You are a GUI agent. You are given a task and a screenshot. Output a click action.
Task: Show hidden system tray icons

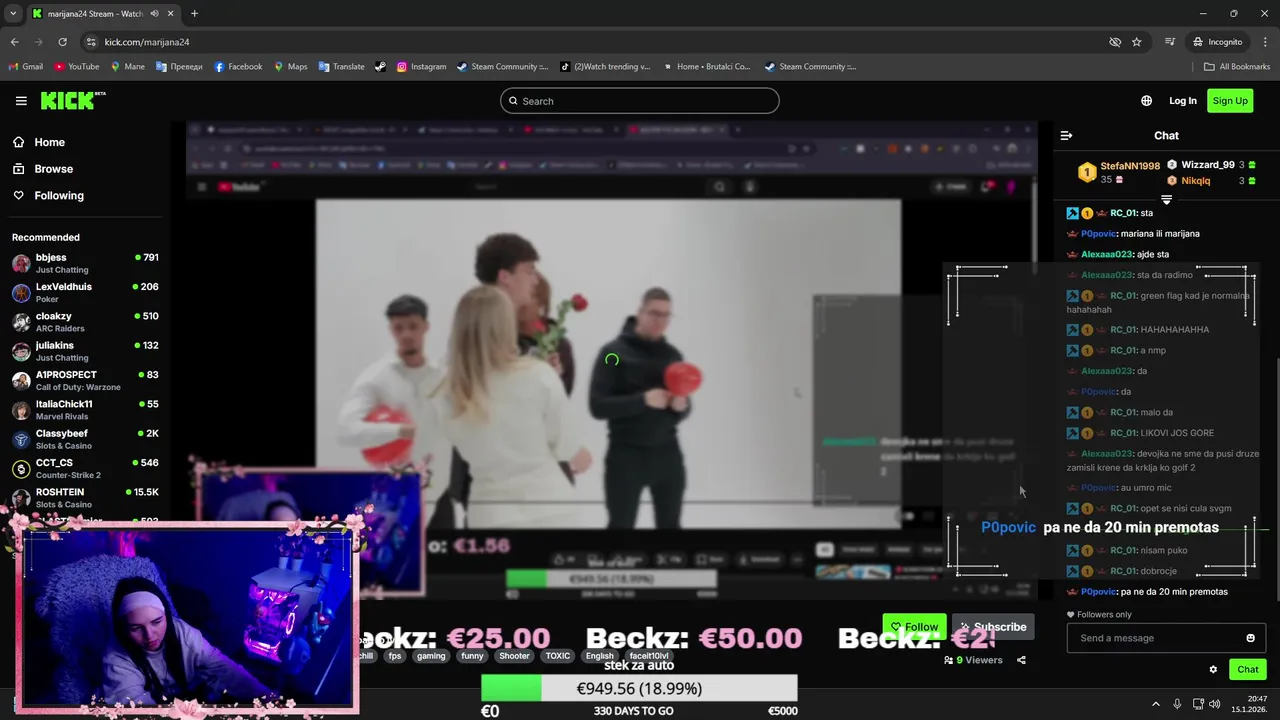click(x=1156, y=704)
